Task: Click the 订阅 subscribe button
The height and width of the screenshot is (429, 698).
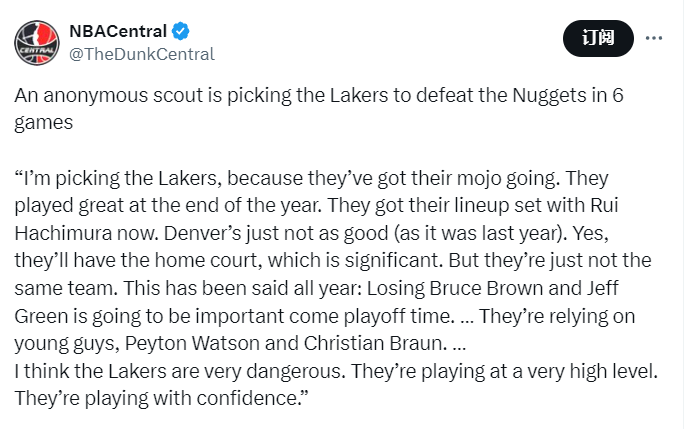Action: pyautogui.click(x=598, y=38)
